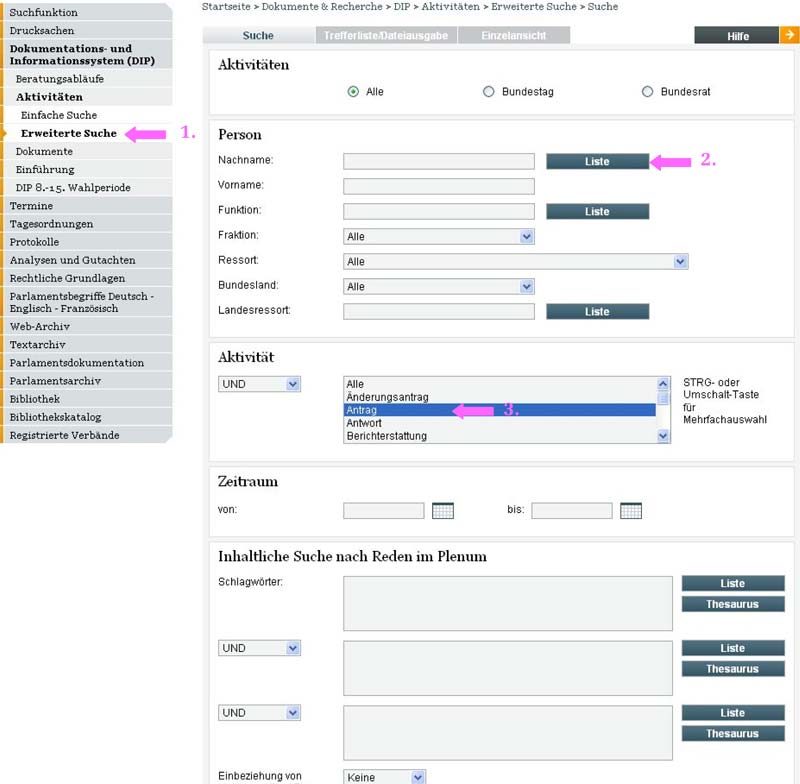Open the 'bis' date calendar picker
Image resolution: width=800 pixels, height=784 pixels.
pos(630,511)
